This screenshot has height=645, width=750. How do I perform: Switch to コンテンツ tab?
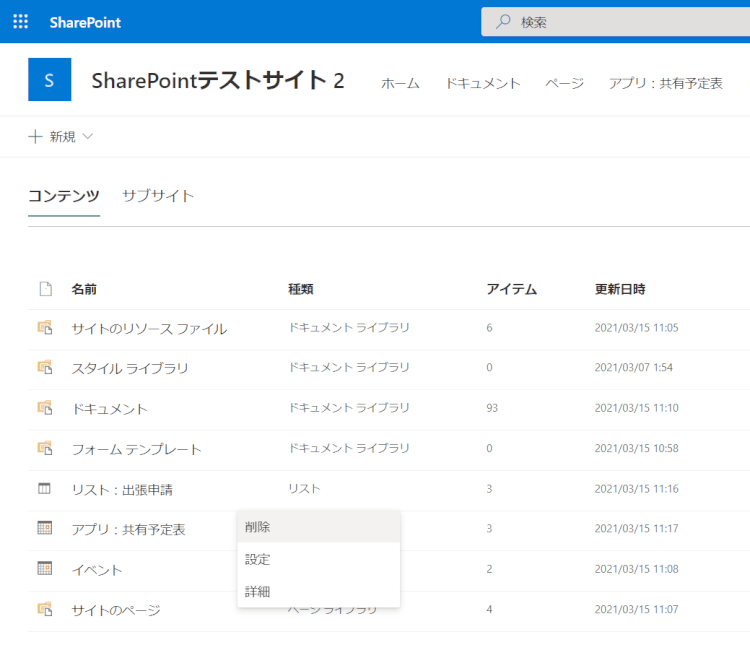tap(64, 196)
